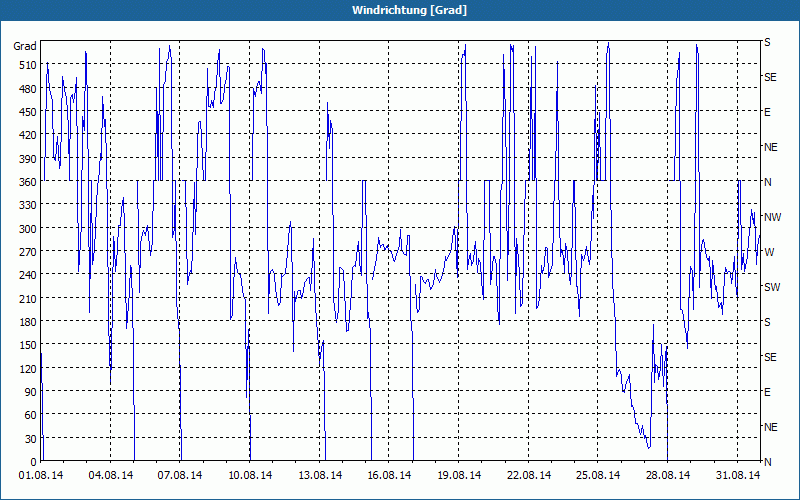Select the 07.08.14 date label
800x500 pixels.
pos(180,475)
